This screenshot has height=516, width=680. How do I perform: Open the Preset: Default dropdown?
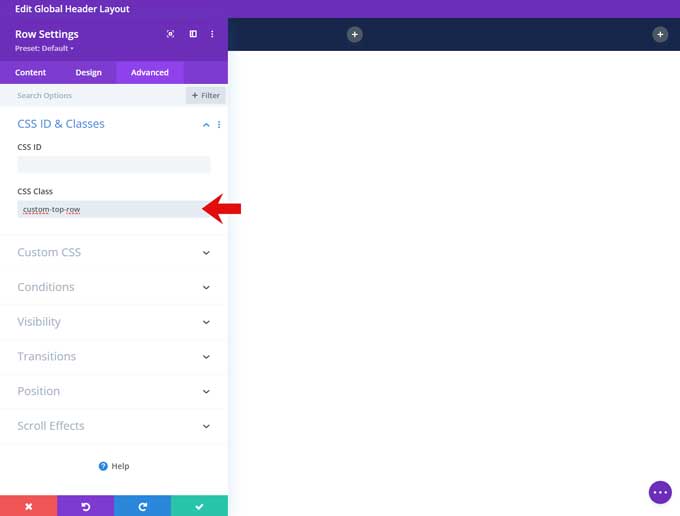(x=44, y=48)
